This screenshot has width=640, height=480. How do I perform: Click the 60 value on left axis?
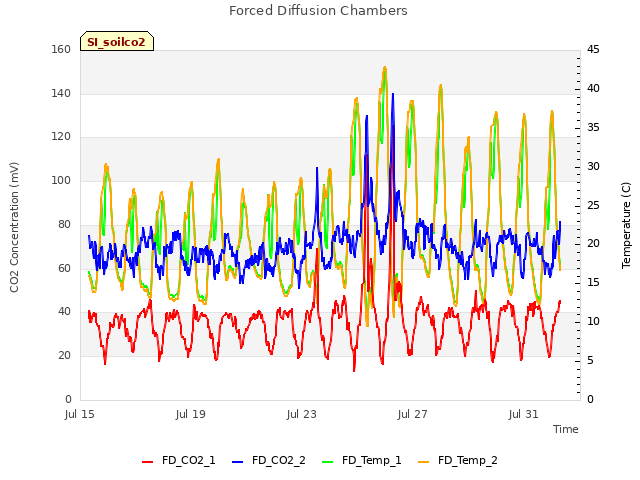tap(64, 268)
